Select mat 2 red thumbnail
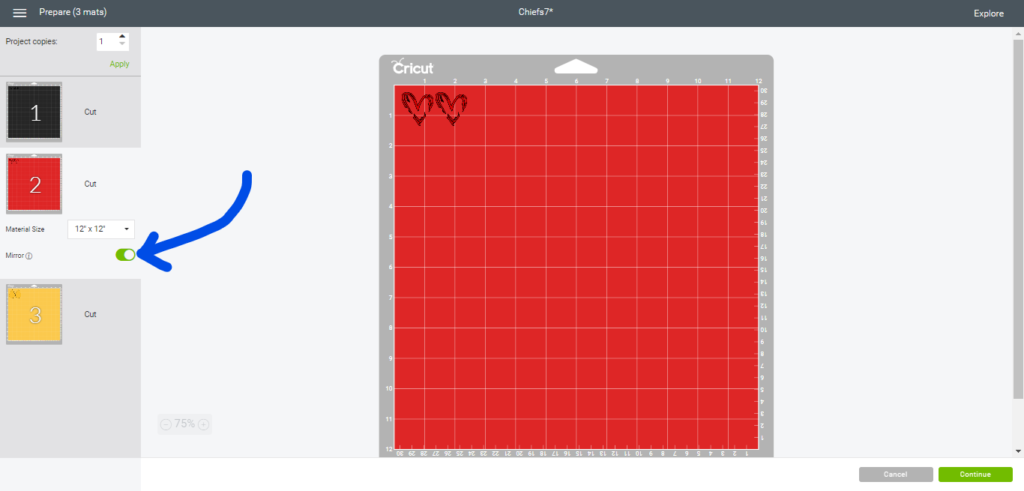1024x491 pixels. coord(34,184)
